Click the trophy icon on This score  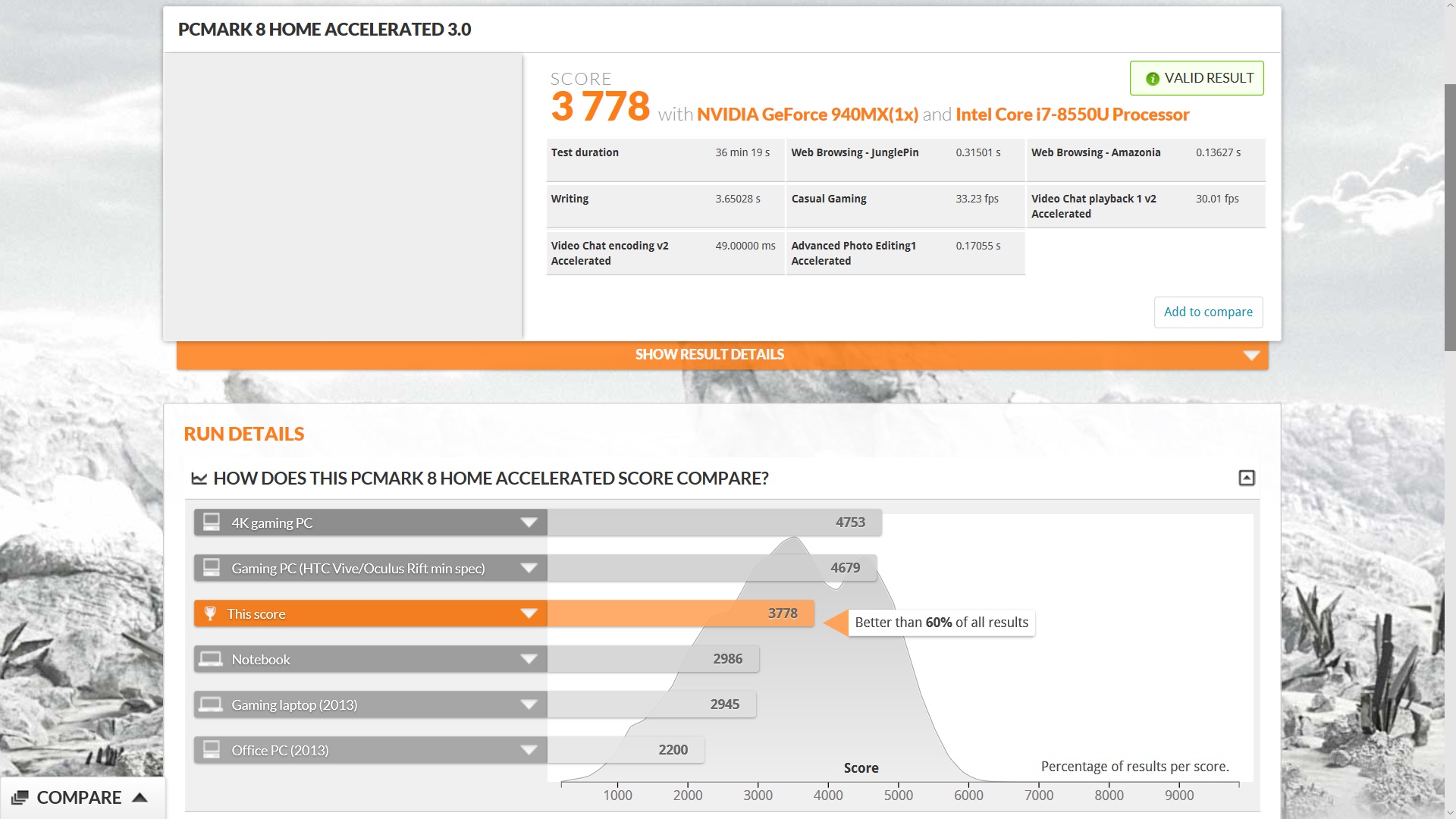click(x=211, y=613)
